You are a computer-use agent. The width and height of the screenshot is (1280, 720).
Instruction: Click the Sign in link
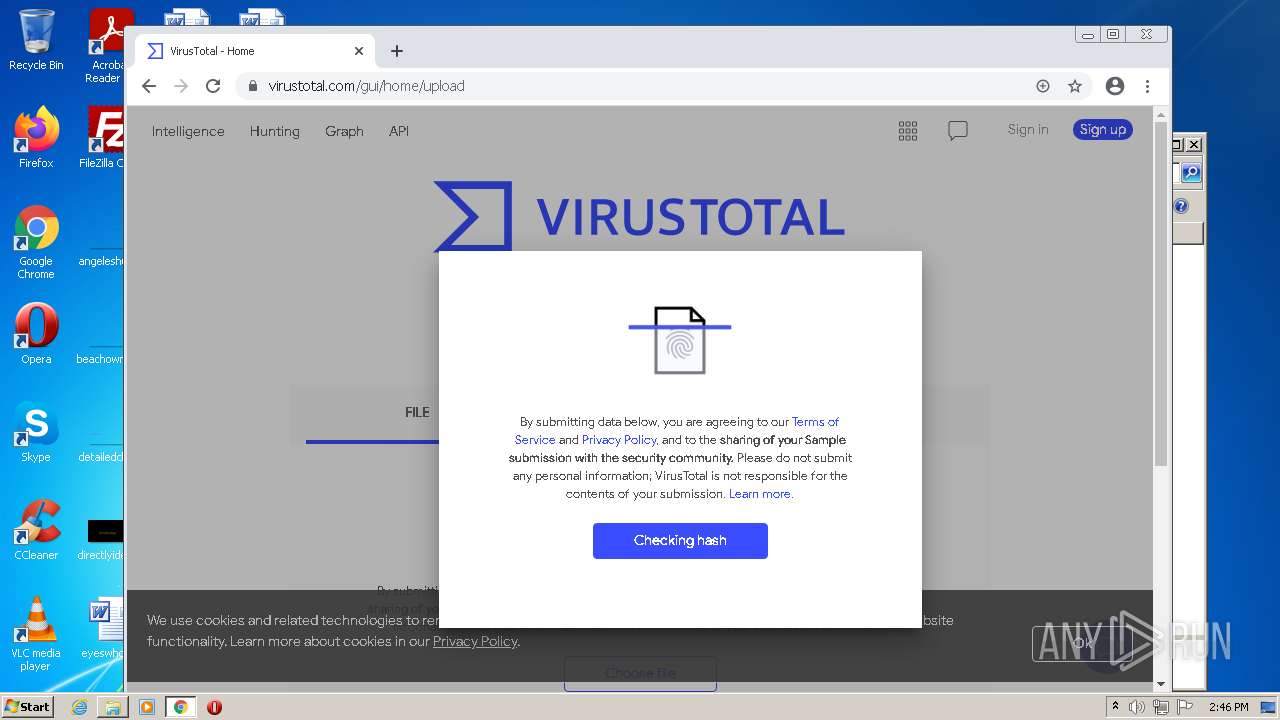[1028, 129]
